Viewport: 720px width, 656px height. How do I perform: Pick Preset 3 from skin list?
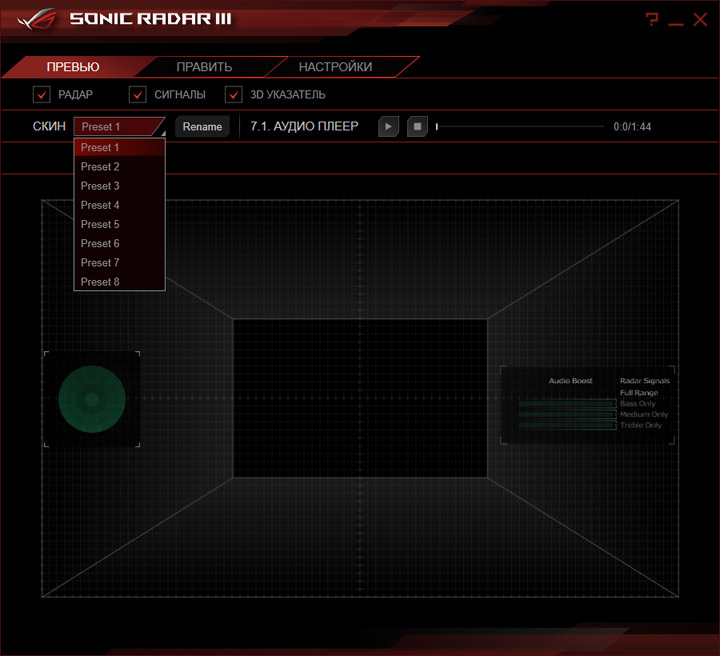[x=119, y=186]
